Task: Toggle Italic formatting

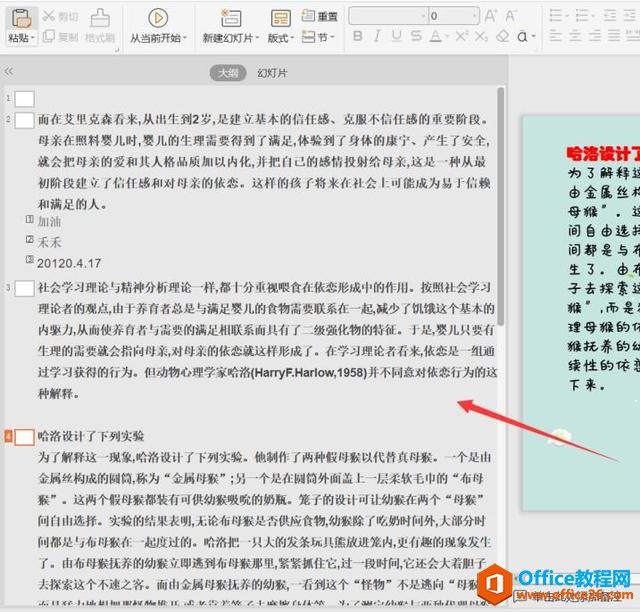Action: 377,36
